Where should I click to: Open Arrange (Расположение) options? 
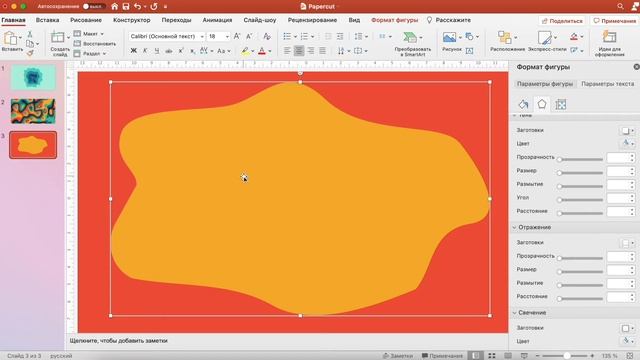point(504,38)
